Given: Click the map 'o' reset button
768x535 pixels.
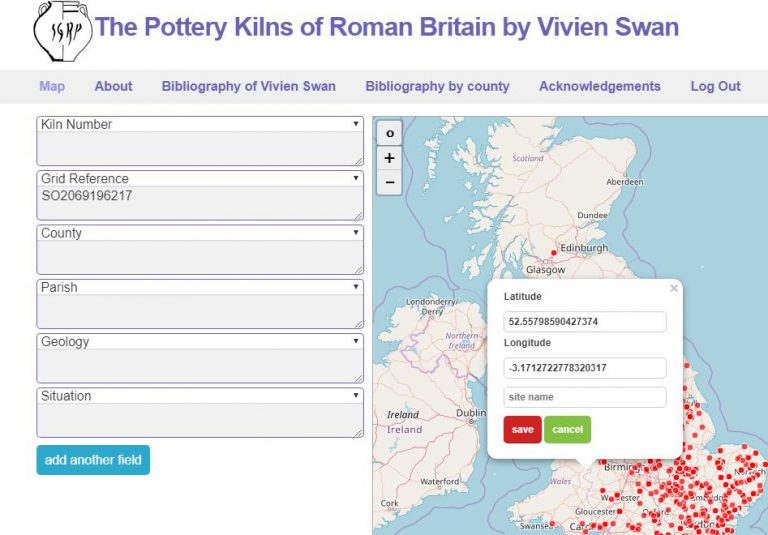Looking at the screenshot, I should pos(389,133).
